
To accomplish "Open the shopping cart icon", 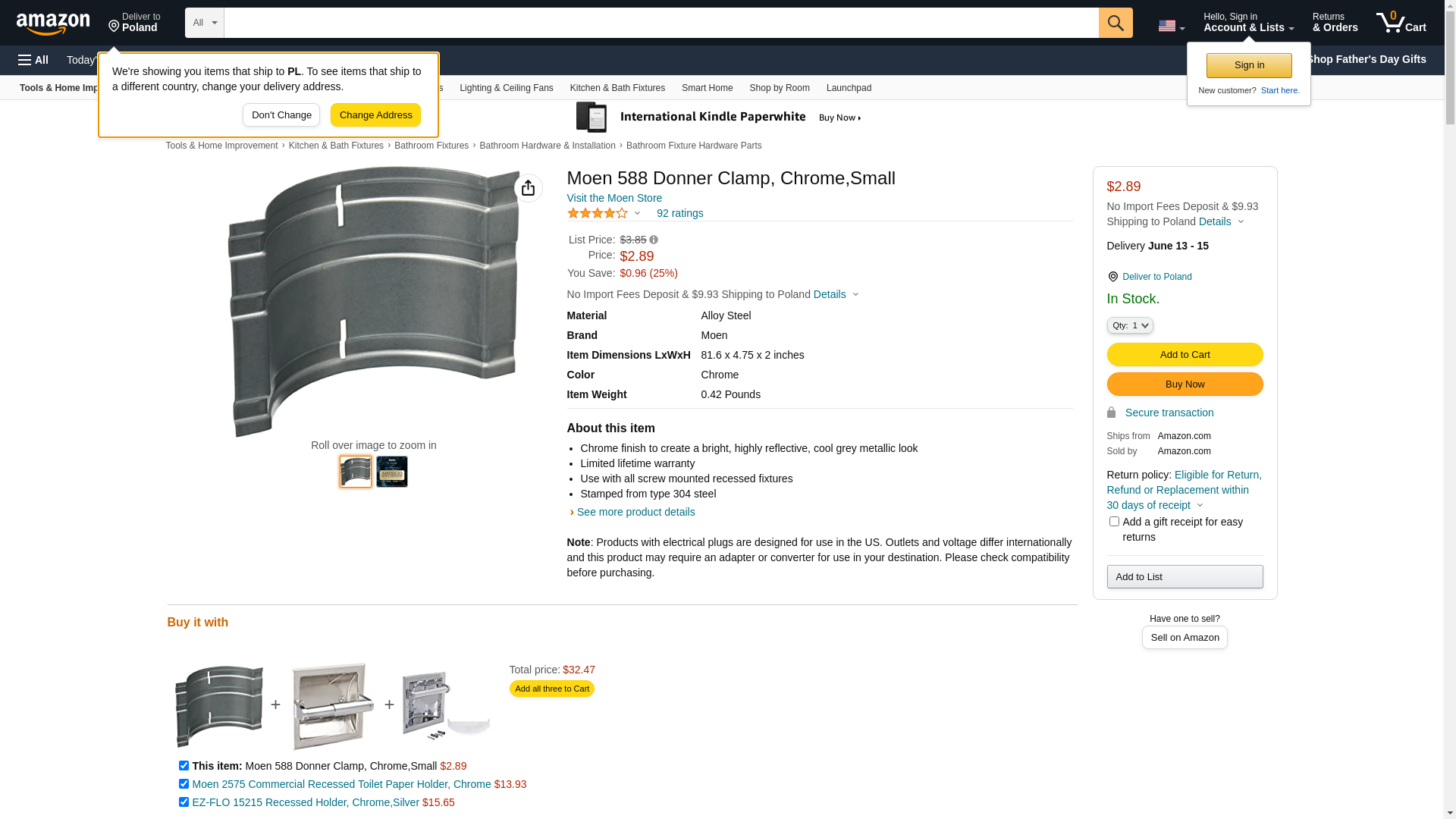I will coord(1400,23).
